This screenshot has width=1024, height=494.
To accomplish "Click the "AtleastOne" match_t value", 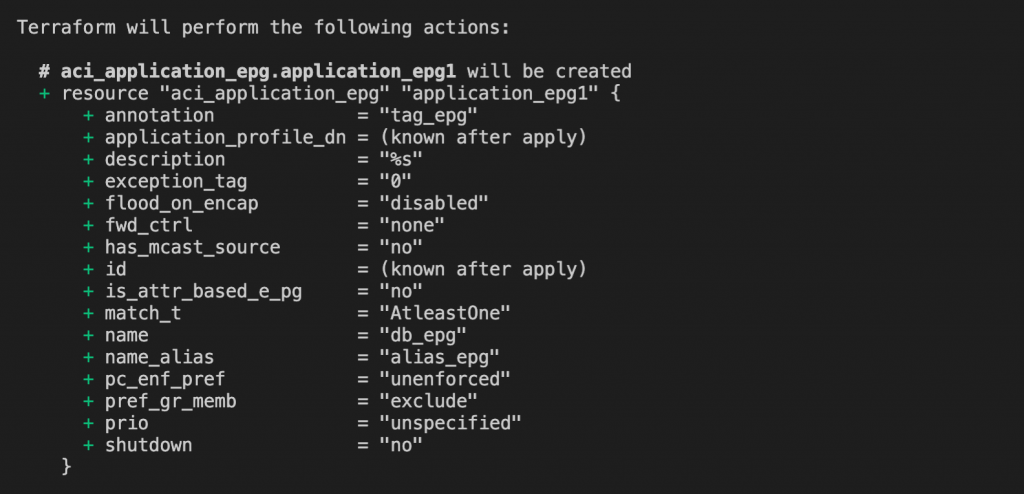I will 444,313.
